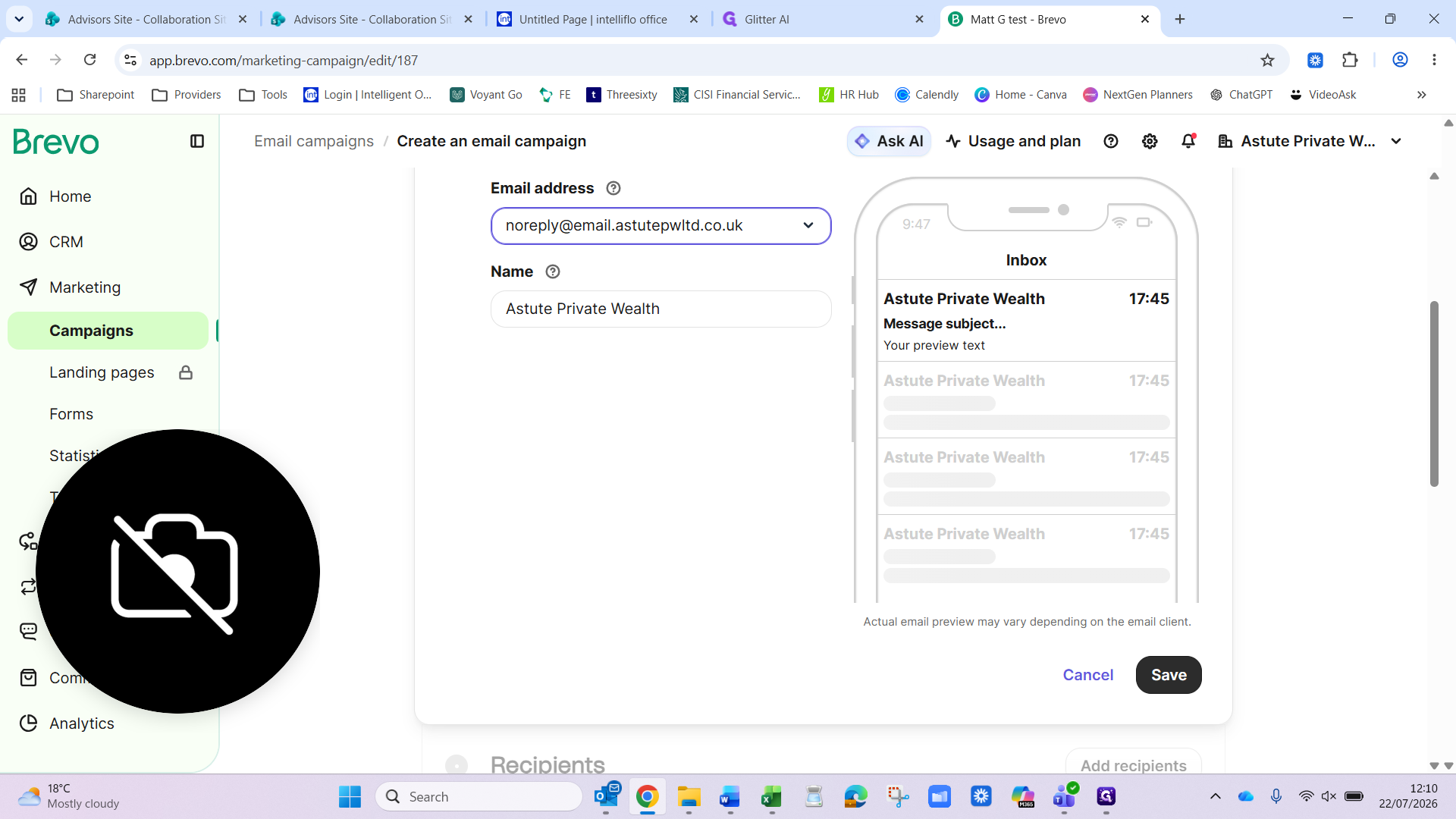Click the sender Name input field
1456x819 pixels.
(x=661, y=309)
